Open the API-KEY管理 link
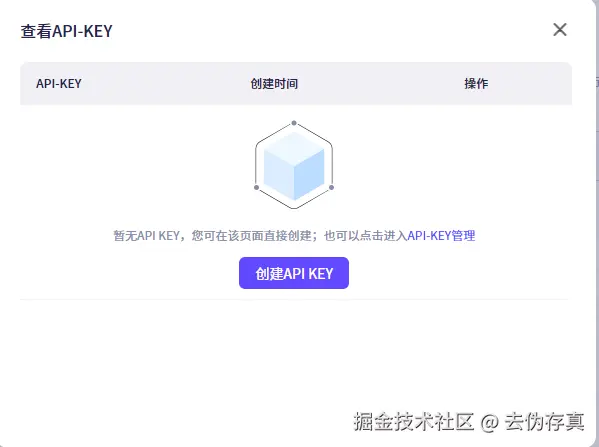599x447 pixels. coord(441,235)
